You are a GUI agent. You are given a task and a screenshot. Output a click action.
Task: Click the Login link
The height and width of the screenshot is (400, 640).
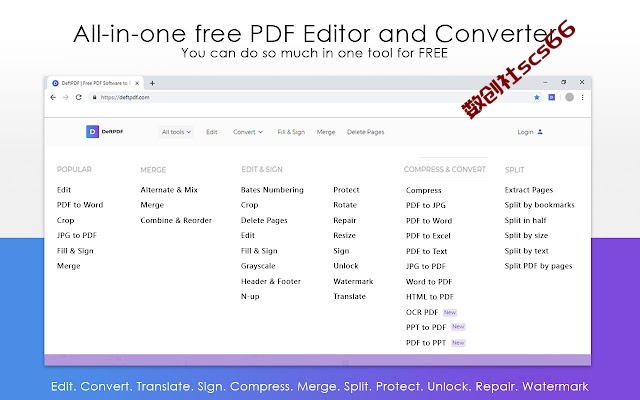click(525, 132)
